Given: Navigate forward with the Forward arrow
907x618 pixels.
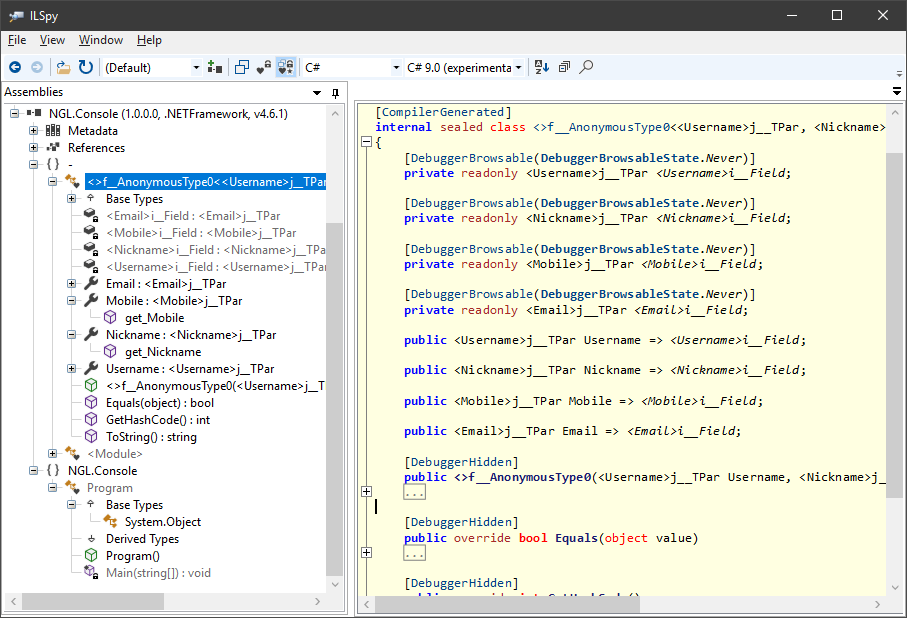Looking at the screenshot, I should 36,68.
